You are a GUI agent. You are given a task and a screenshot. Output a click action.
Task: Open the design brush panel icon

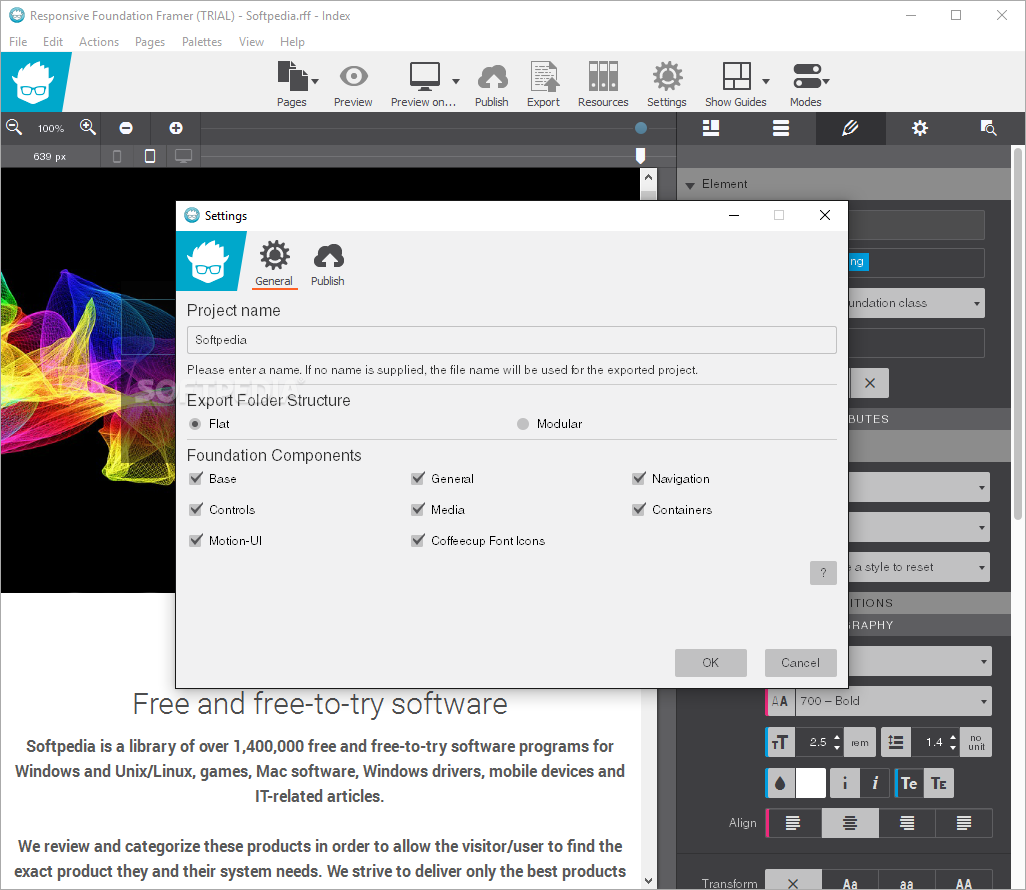click(x=850, y=128)
